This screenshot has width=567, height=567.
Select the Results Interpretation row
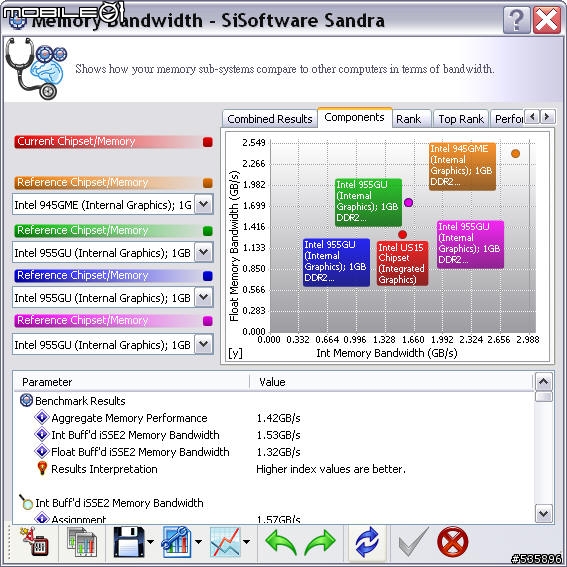pos(273,469)
